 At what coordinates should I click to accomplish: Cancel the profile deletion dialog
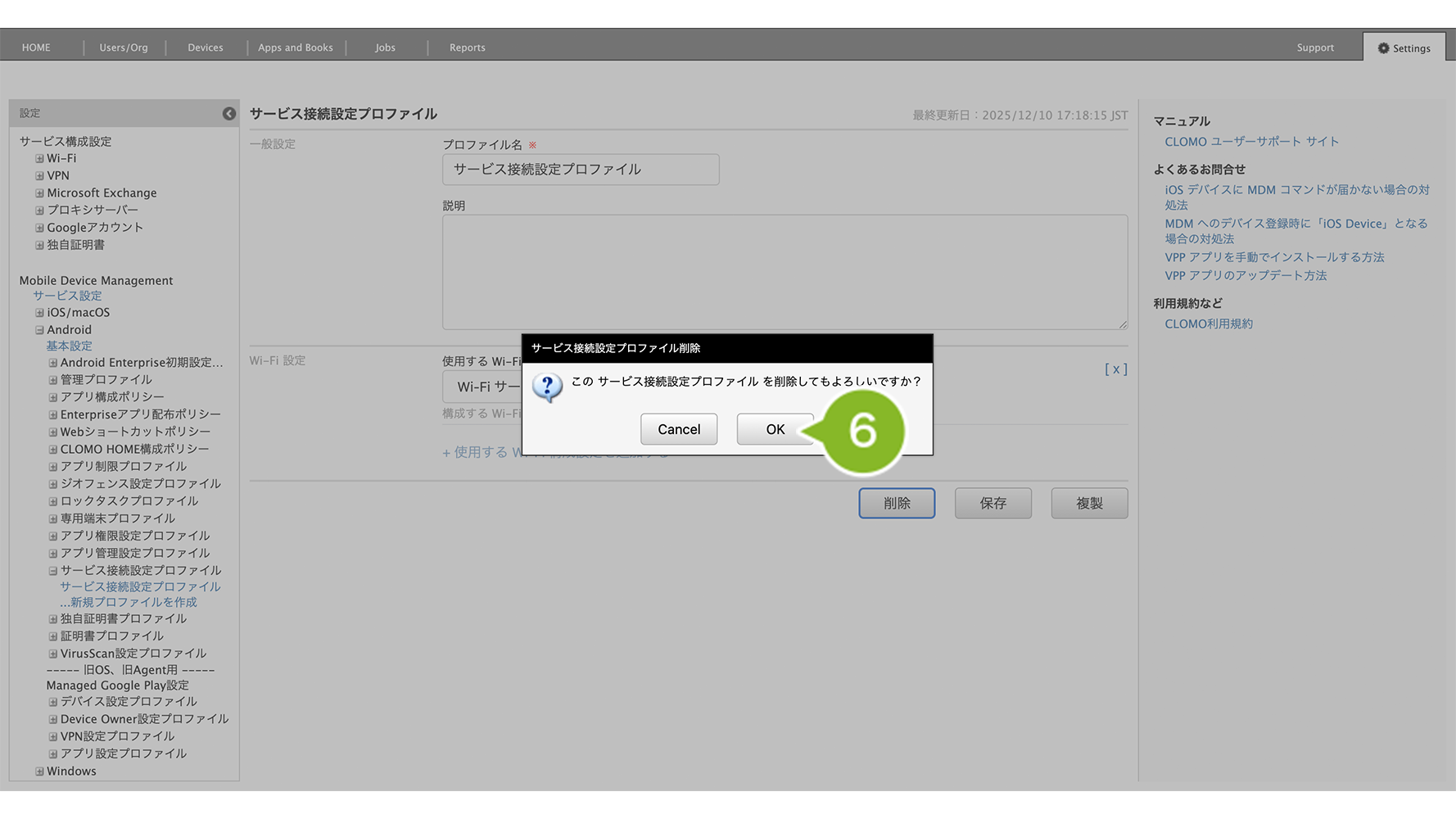click(x=678, y=429)
